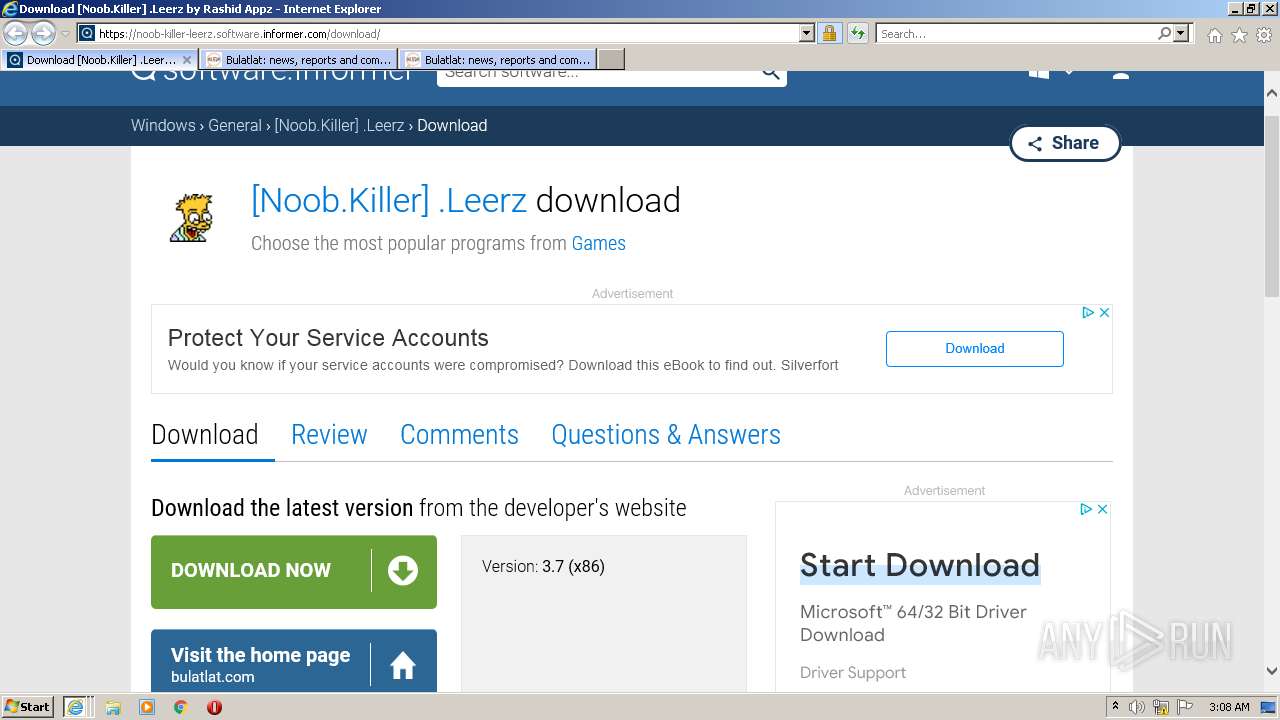The image size is (1280, 720).
Task: Go to Windows breadcrumb link
Action: [x=163, y=126]
